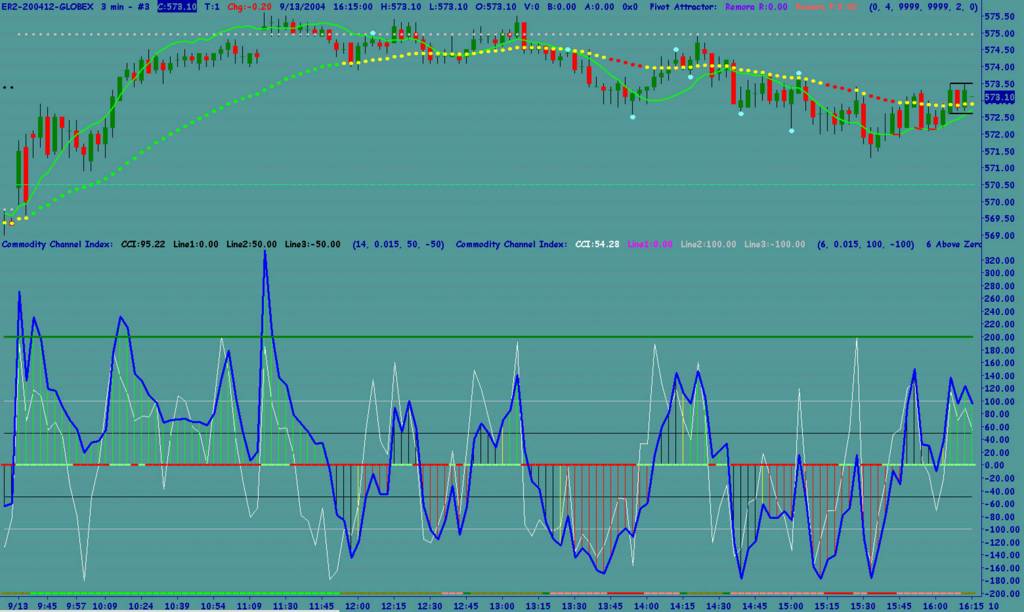Click the 320.00 label on CCI axis
Screen dimensions: 1024x612
999,260
